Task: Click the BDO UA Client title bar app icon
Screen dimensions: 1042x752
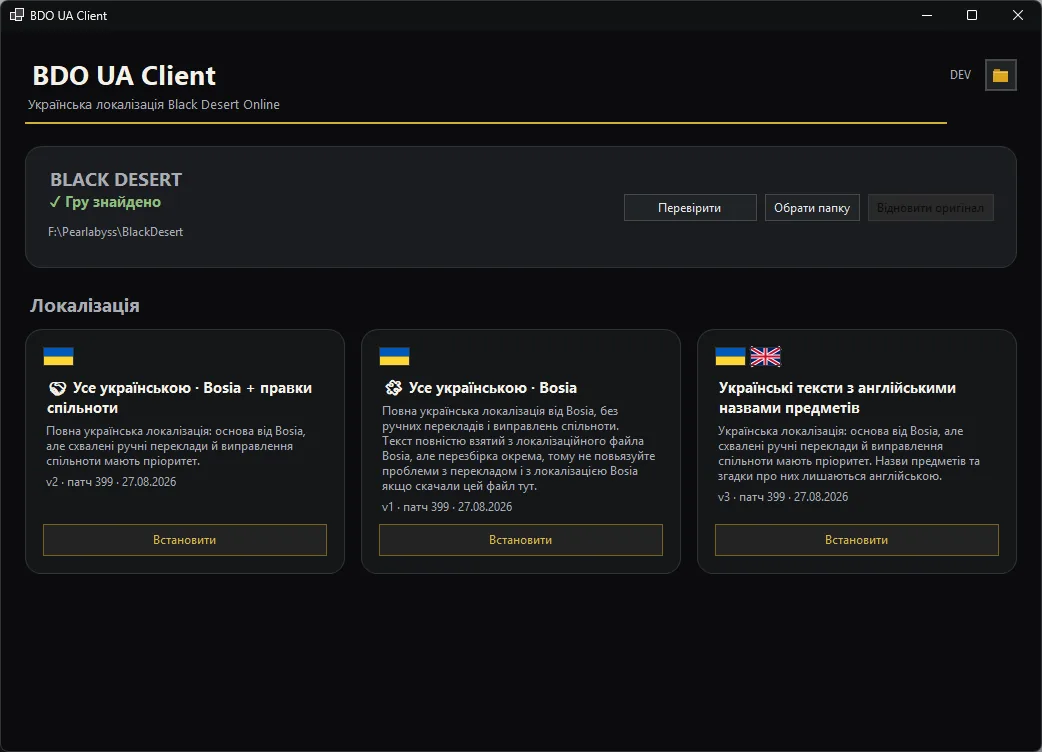Action: pos(17,15)
